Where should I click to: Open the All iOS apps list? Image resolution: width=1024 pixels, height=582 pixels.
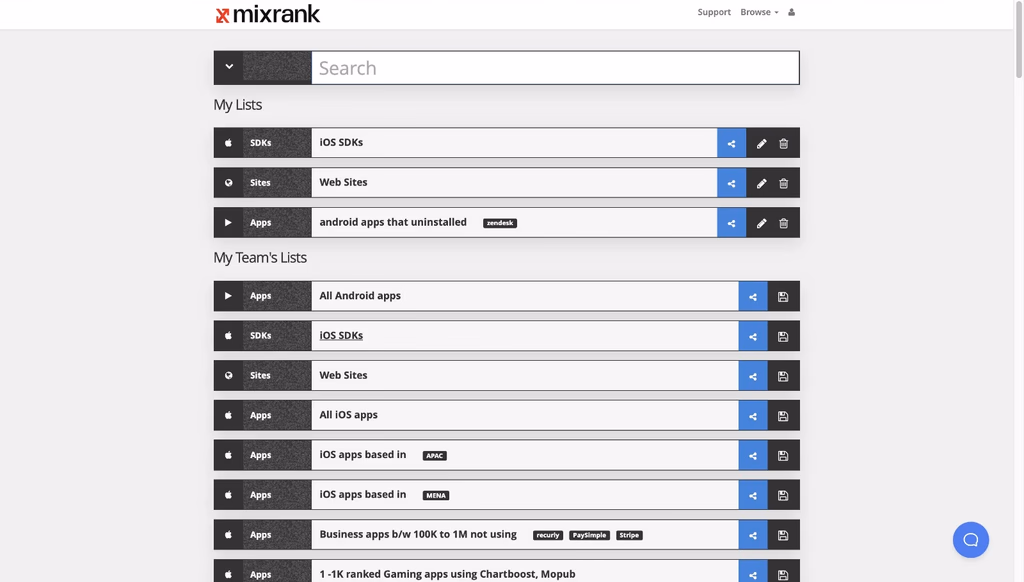point(348,415)
